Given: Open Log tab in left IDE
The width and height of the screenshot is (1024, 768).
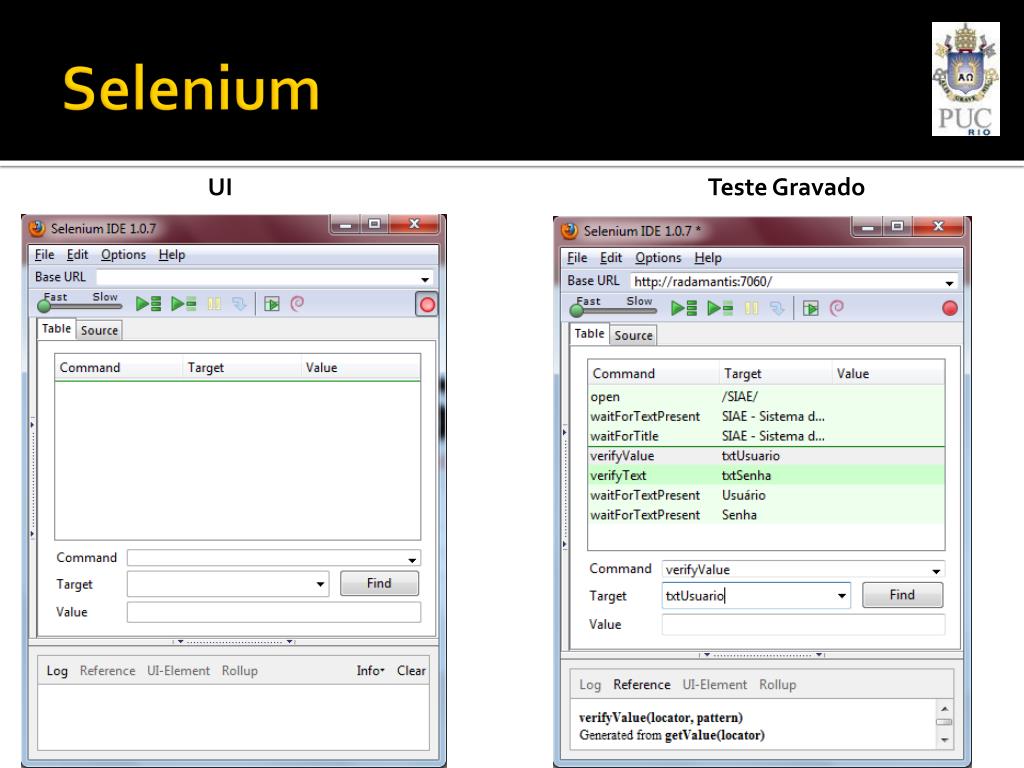Looking at the screenshot, I should pyautogui.click(x=57, y=671).
